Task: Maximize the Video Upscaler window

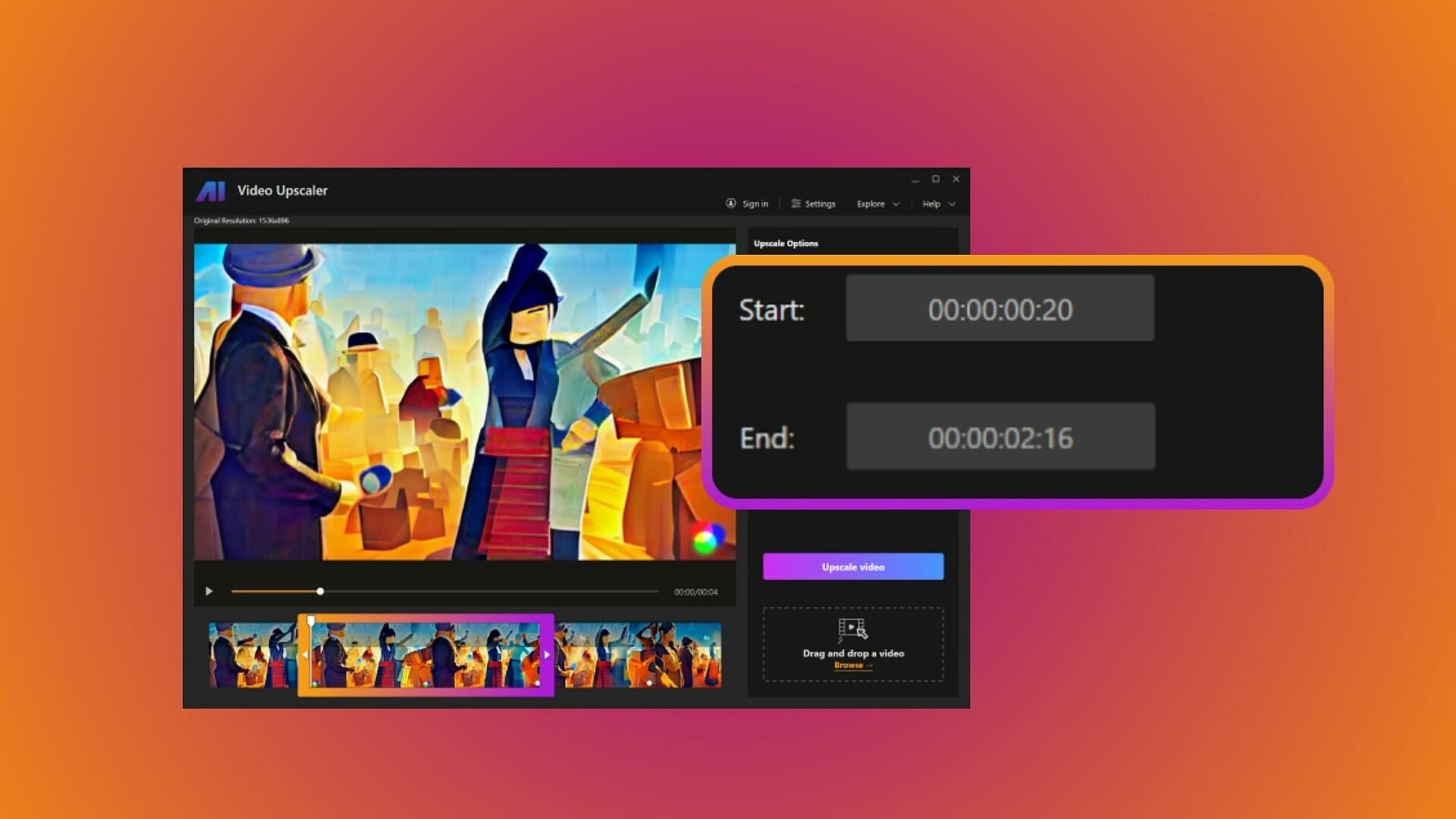Action: point(936,179)
